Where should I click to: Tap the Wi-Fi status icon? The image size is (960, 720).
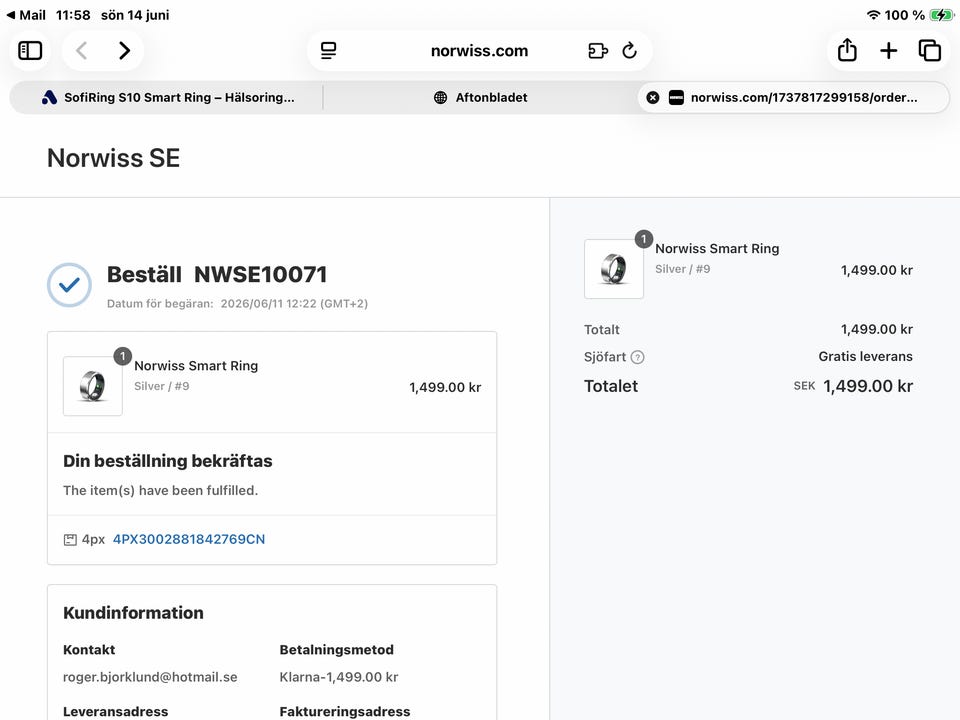point(873,15)
